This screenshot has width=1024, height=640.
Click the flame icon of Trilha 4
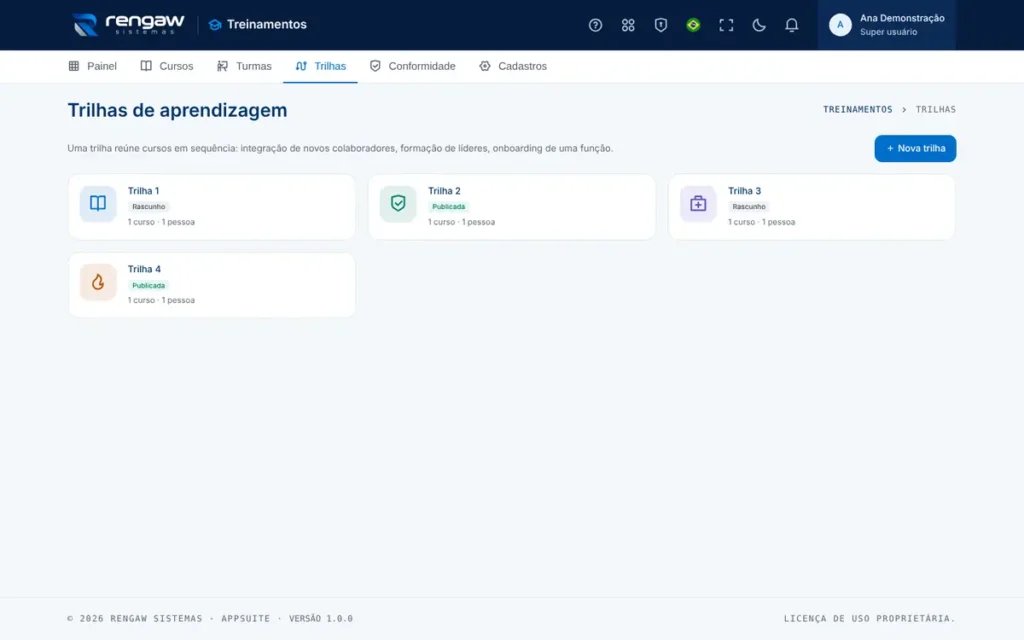98,281
